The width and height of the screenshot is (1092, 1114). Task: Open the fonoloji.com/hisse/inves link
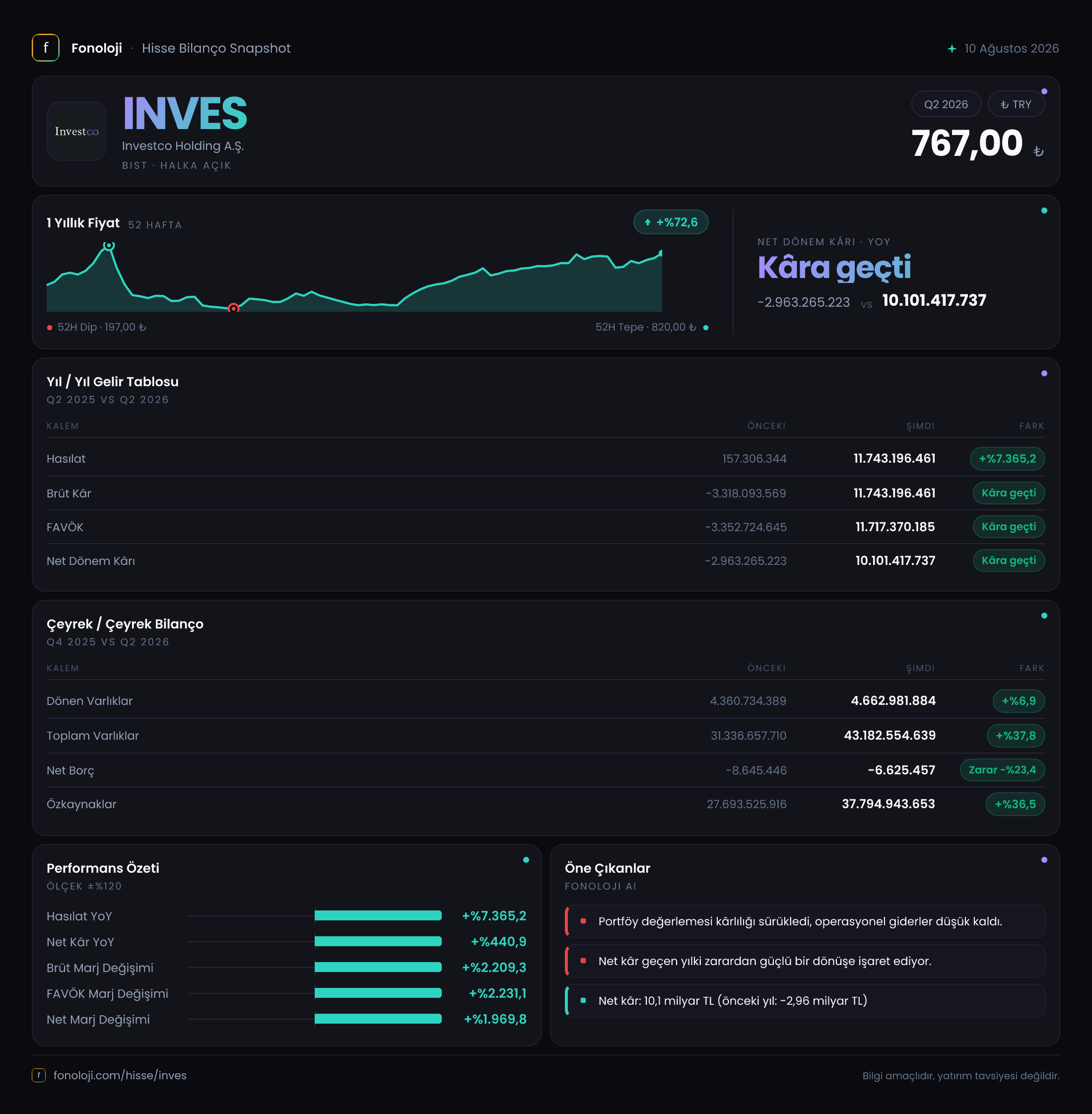[120, 1075]
